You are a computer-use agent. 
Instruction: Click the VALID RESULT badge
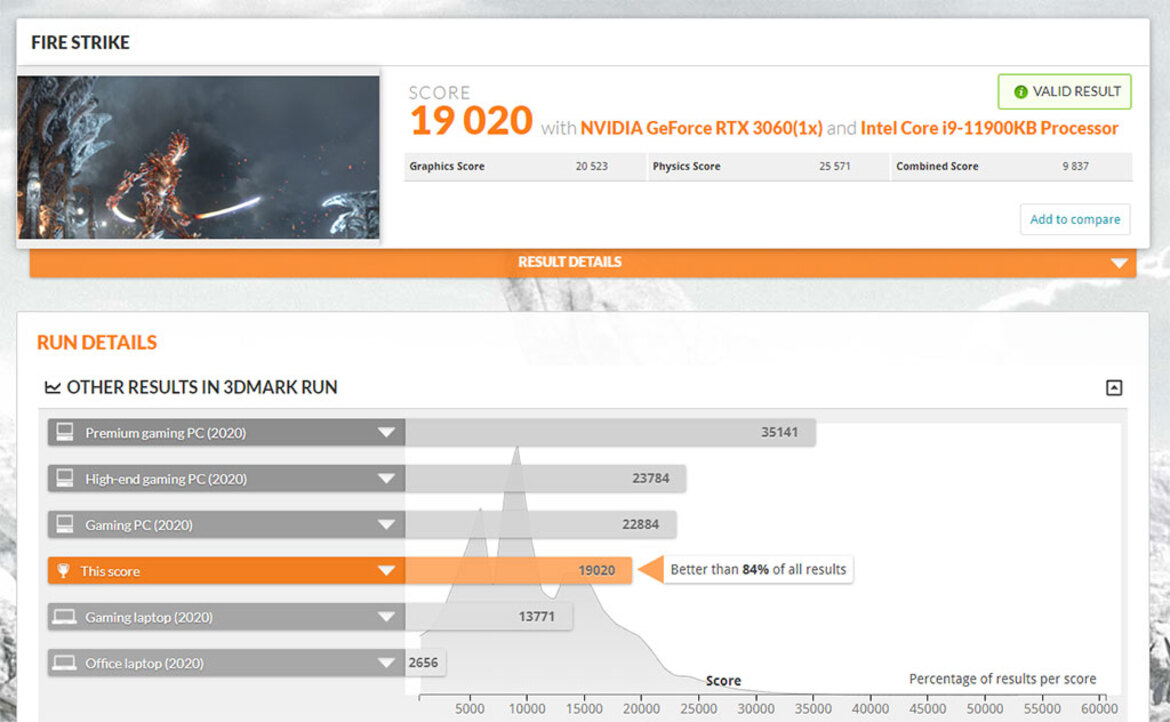pyautogui.click(x=1064, y=92)
